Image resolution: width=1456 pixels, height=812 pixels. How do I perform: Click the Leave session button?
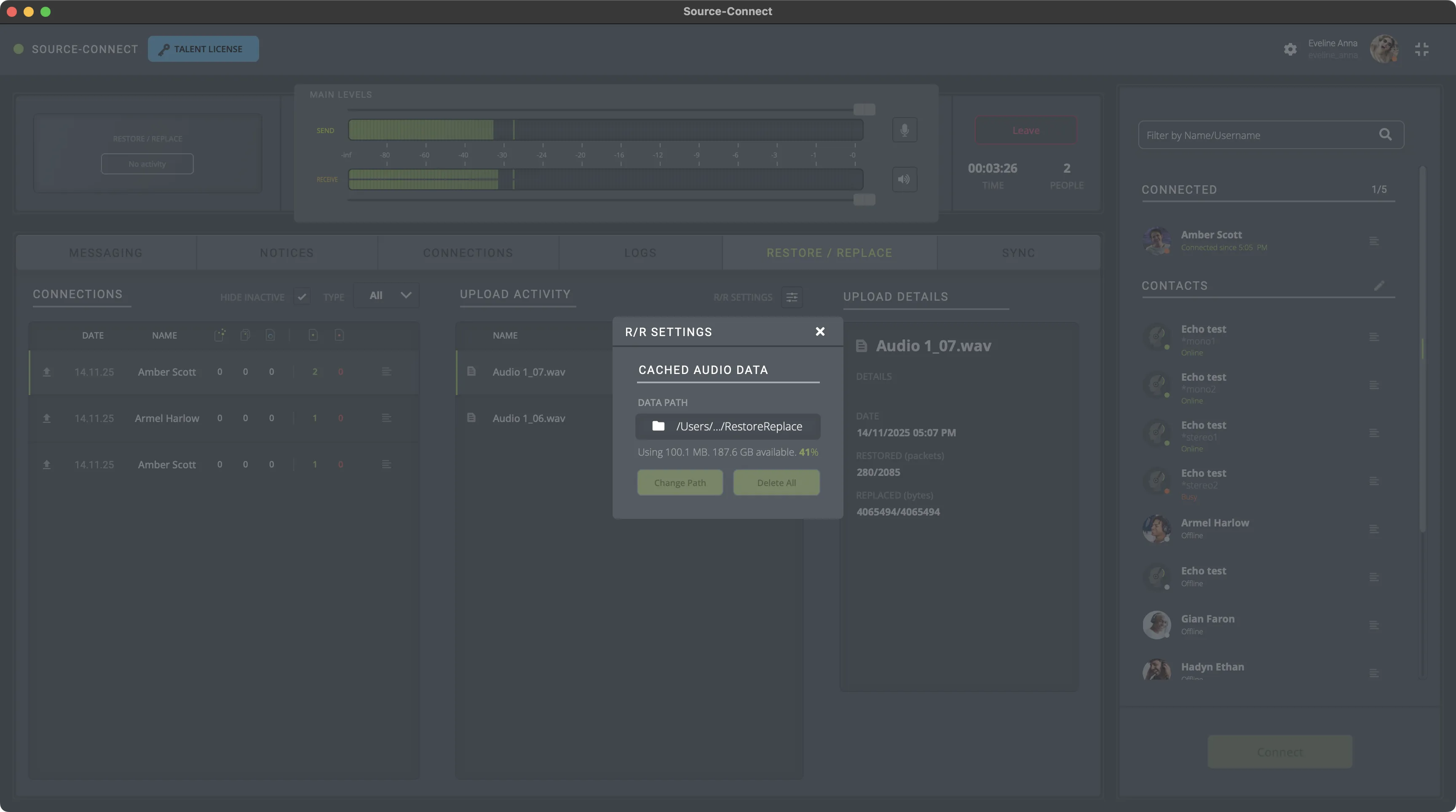coord(1026,130)
